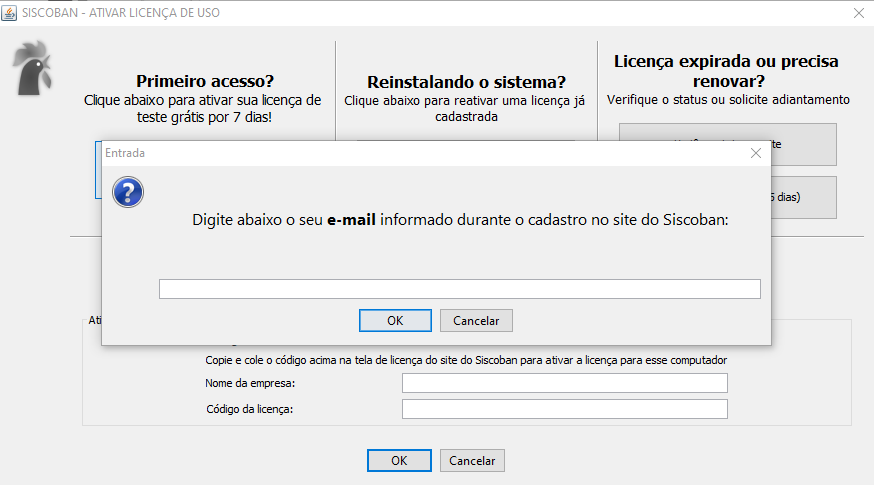The width and height of the screenshot is (874, 485).
Task: Click the "Licença expirada ou precisa renovar?" heading
Action: (x=726, y=71)
